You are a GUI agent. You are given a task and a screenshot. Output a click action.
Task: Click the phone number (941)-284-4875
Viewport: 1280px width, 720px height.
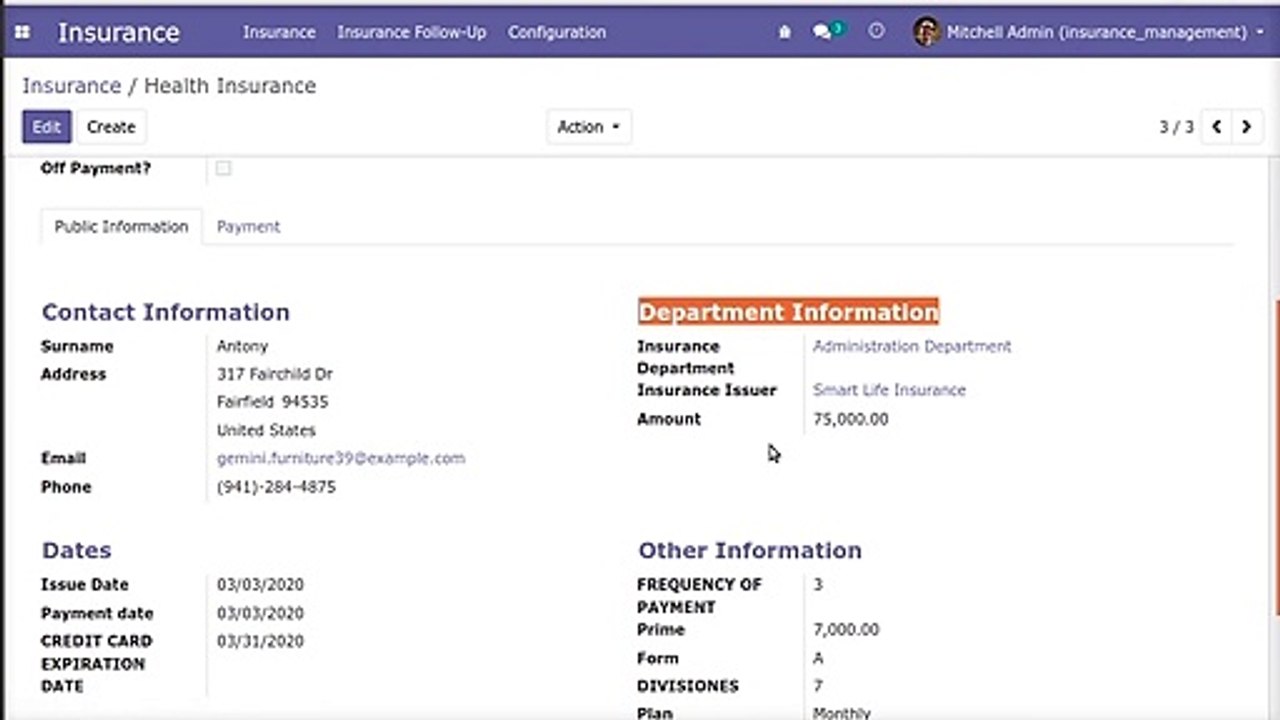tap(276, 487)
